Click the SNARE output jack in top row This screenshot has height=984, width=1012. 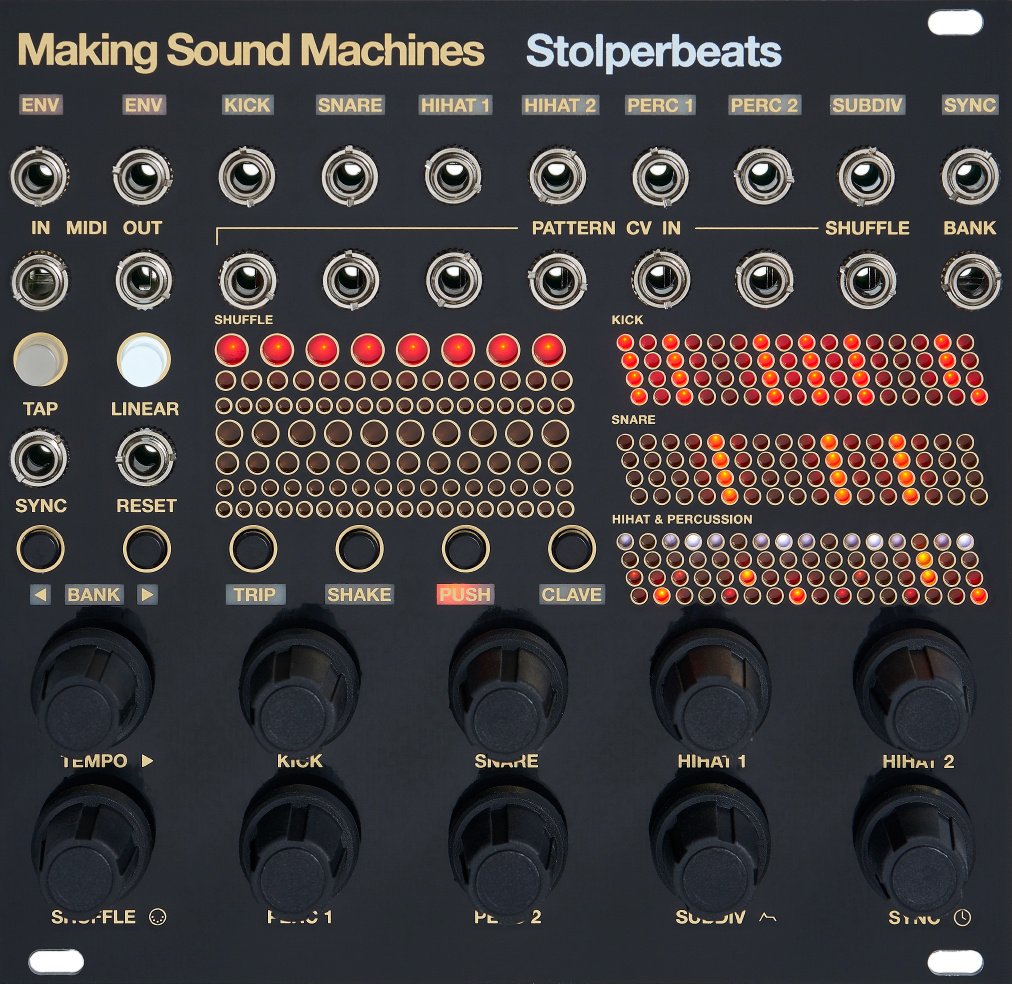[x=350, y=176]
